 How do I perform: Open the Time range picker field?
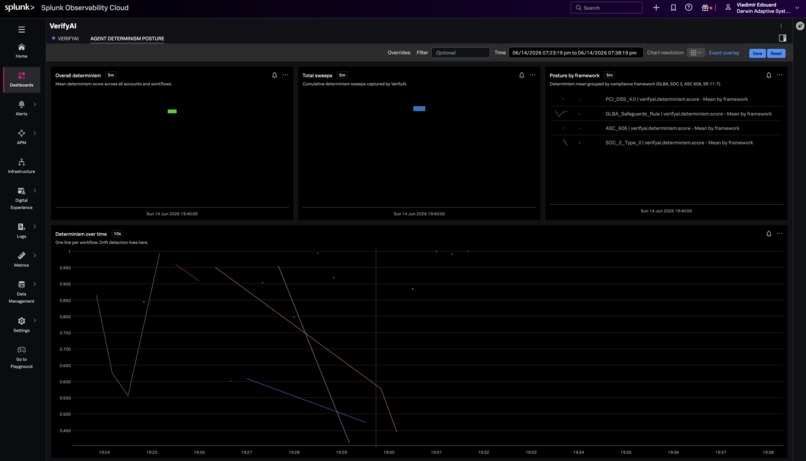coord(575,53)
